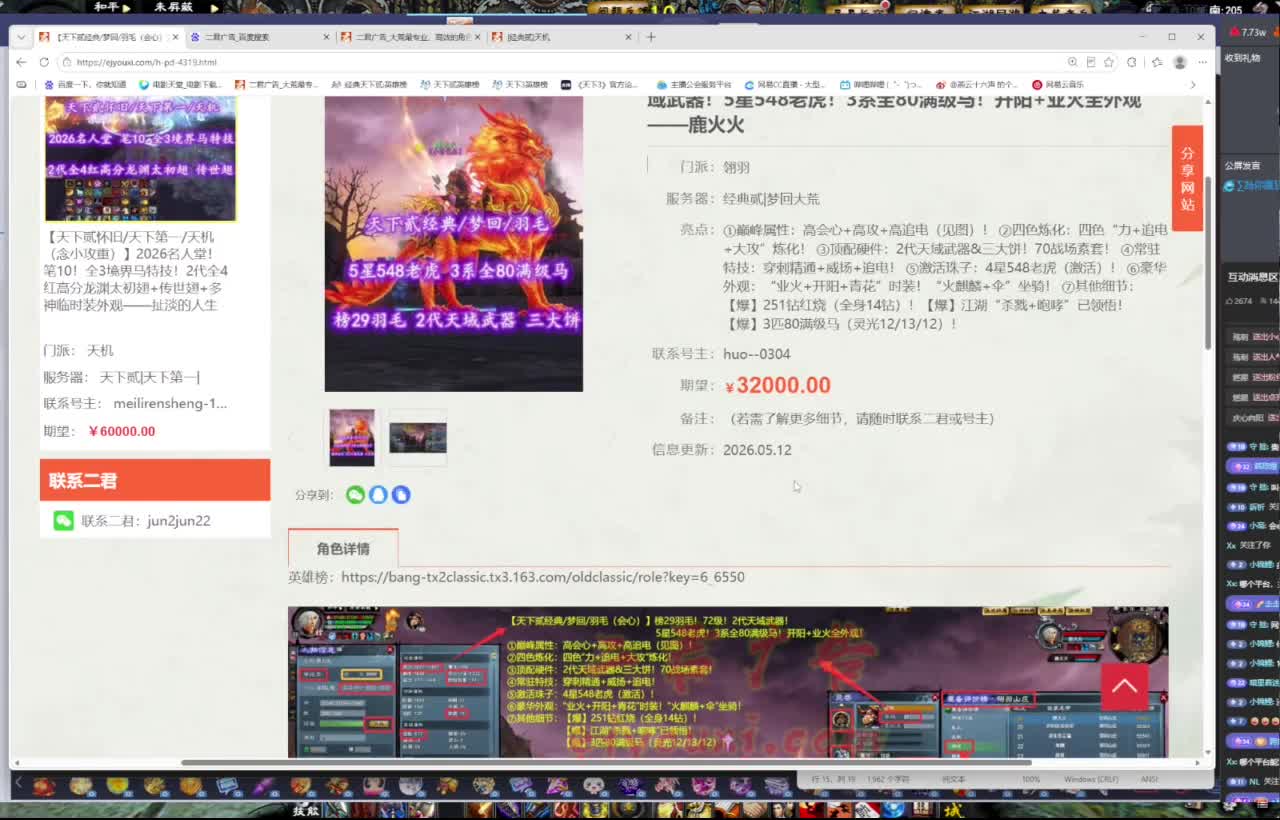The width and height of the screenshot is (1280, 820).
Task: Click the 收到礼物 panel label
Action: [x=1242, y=58]
